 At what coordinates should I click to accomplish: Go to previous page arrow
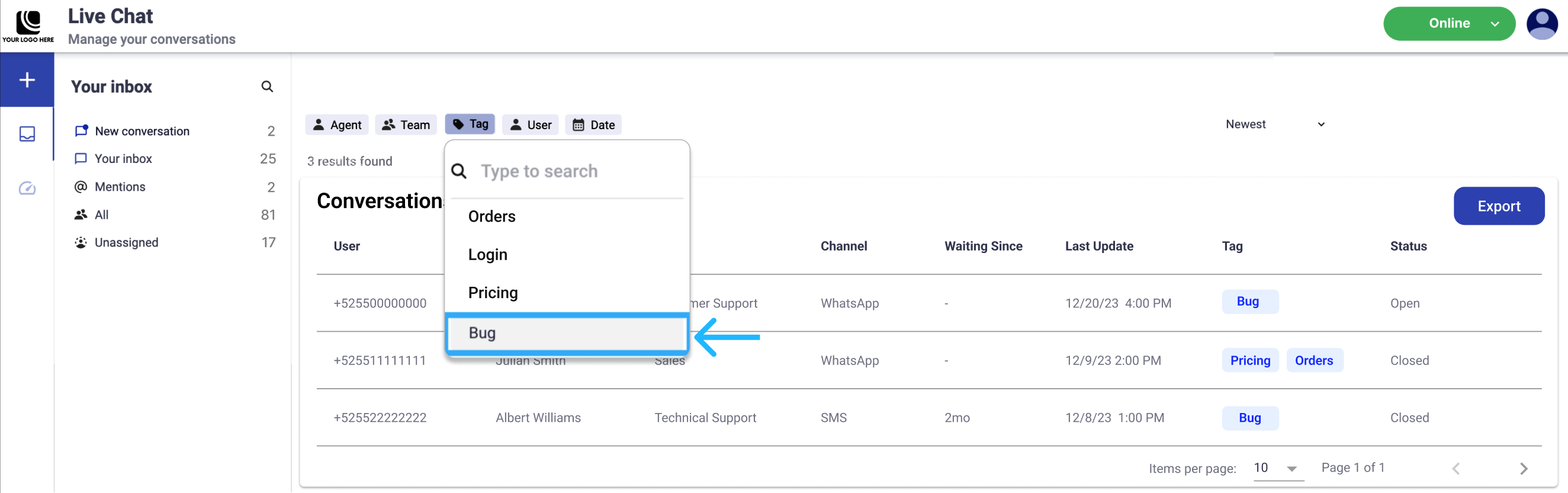click(1456, 468)
